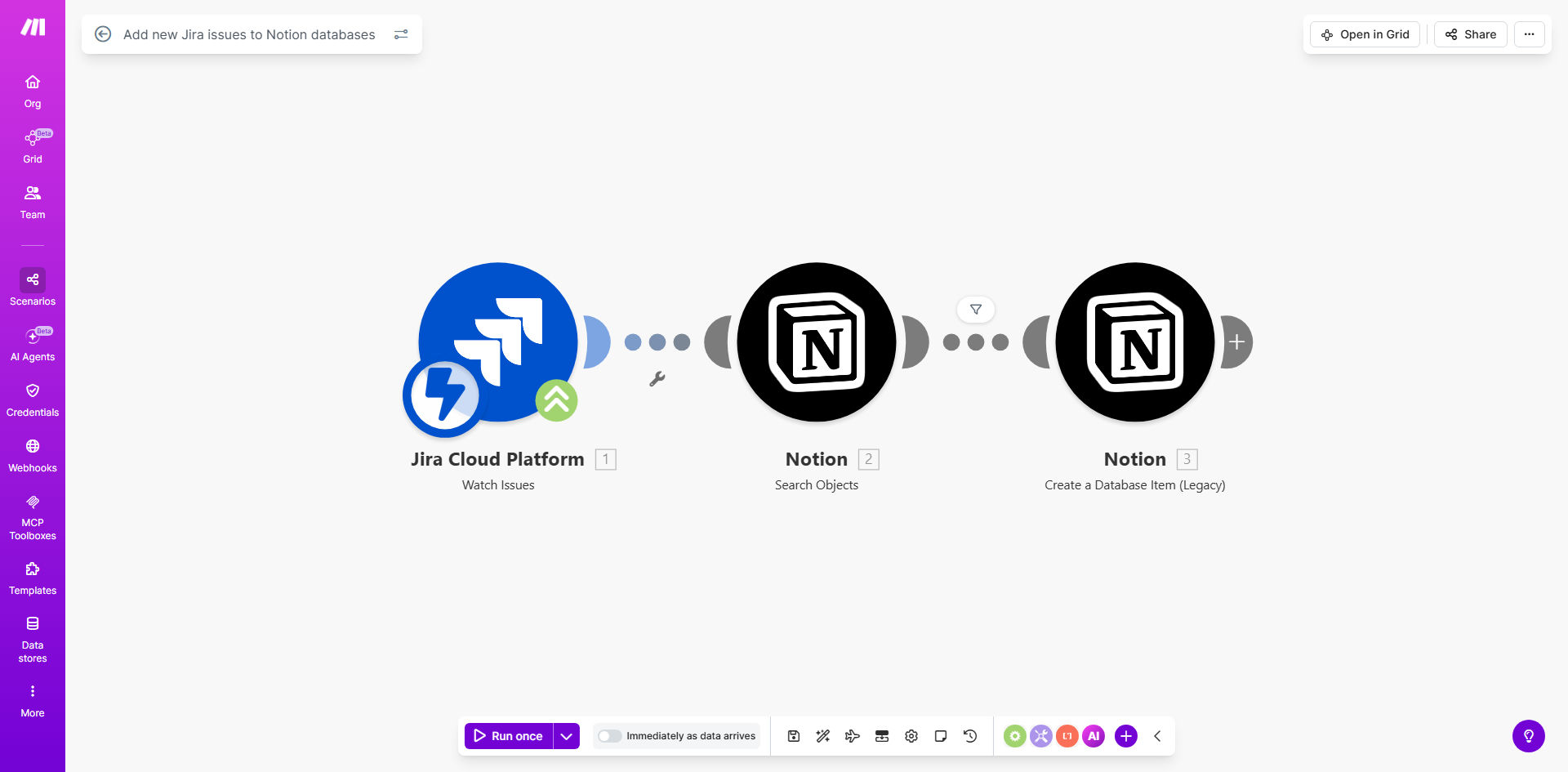Click the filter funnel between Notion modules
Screen dimensions: 1568x772
pyautogui.click(x=976, y=310)
